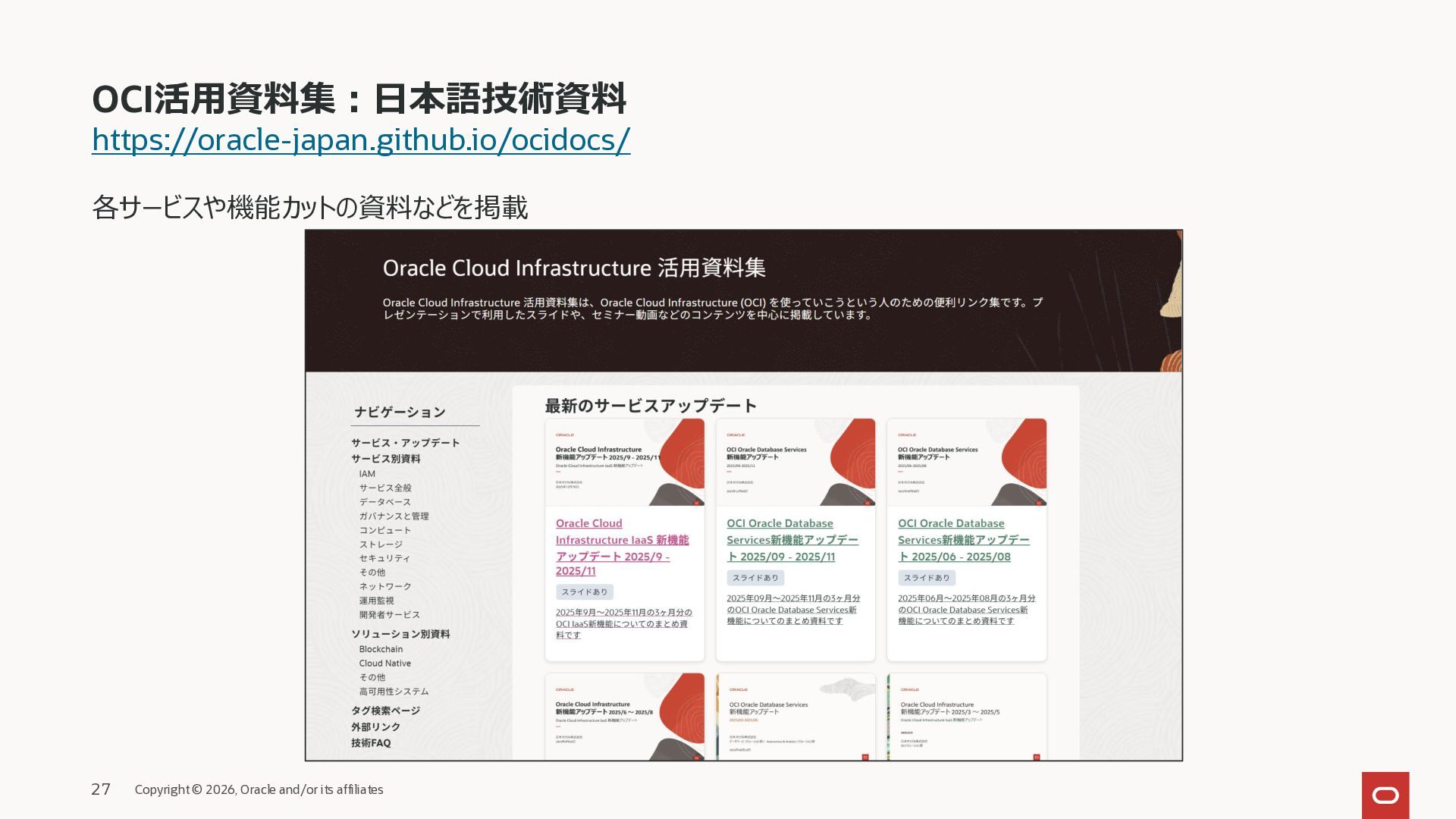The width and height of the screenshot is (1456, 819).
Task: Open Cloud Native under ソリューション別資料
Action: [x=384, y=664]
